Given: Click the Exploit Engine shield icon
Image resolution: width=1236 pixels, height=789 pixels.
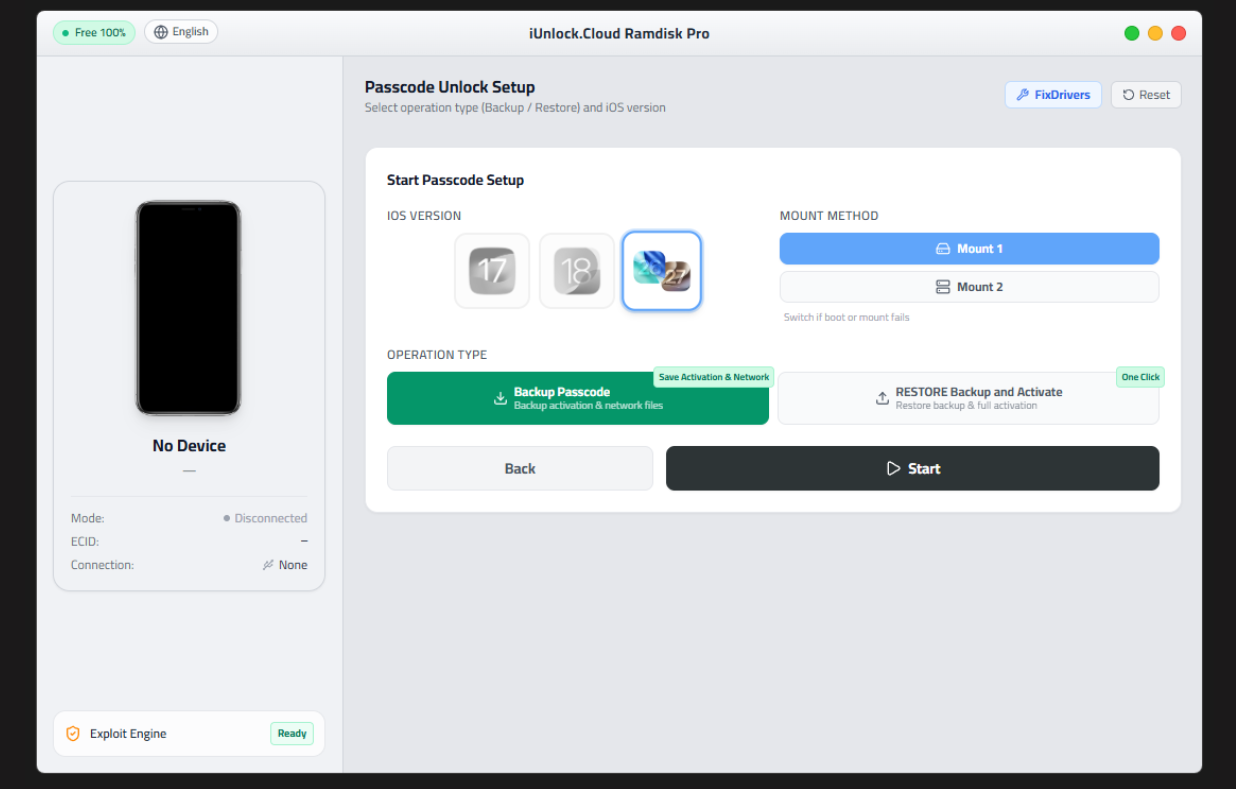Looking at the screenshot, I should click(72, 734).
